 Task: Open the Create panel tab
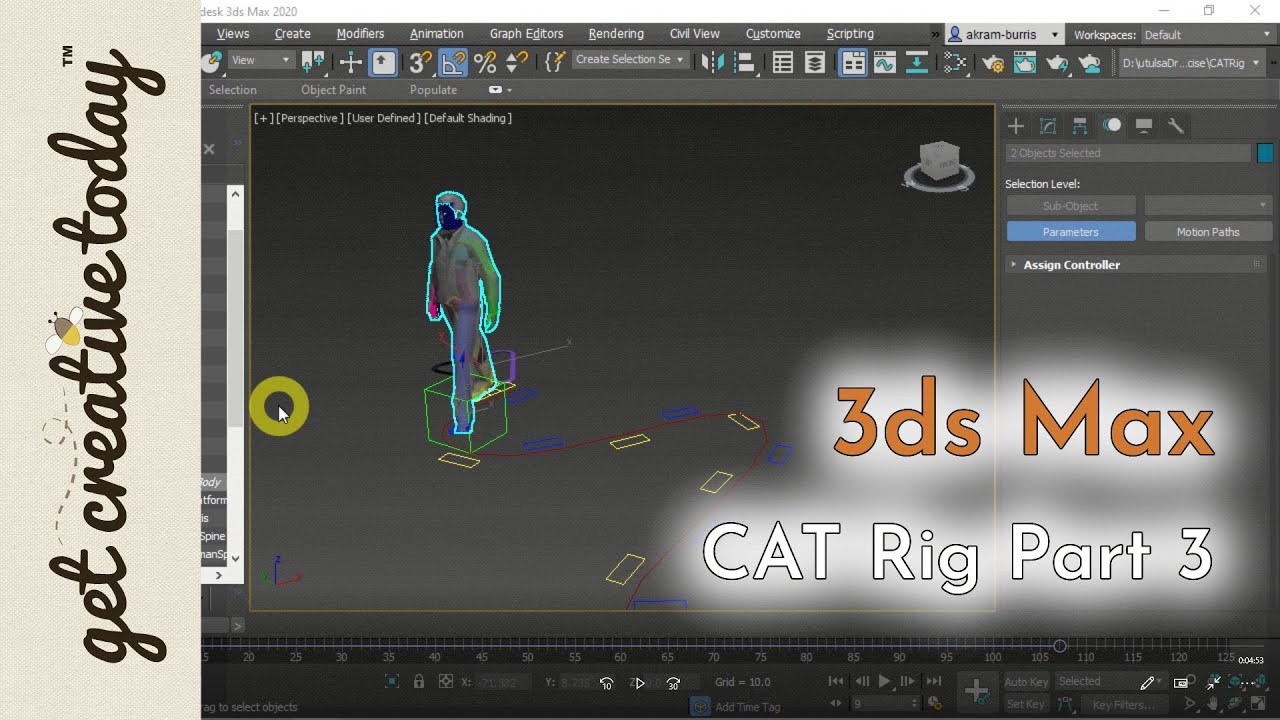point(1016,126)
